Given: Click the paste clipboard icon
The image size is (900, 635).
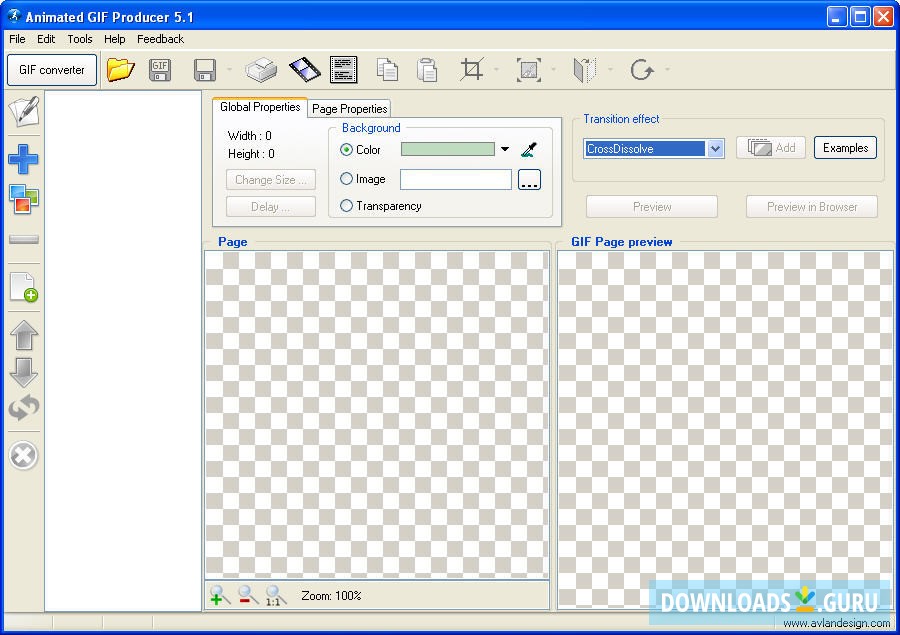Looking at the screenshot, I should (x=427, y=70).
